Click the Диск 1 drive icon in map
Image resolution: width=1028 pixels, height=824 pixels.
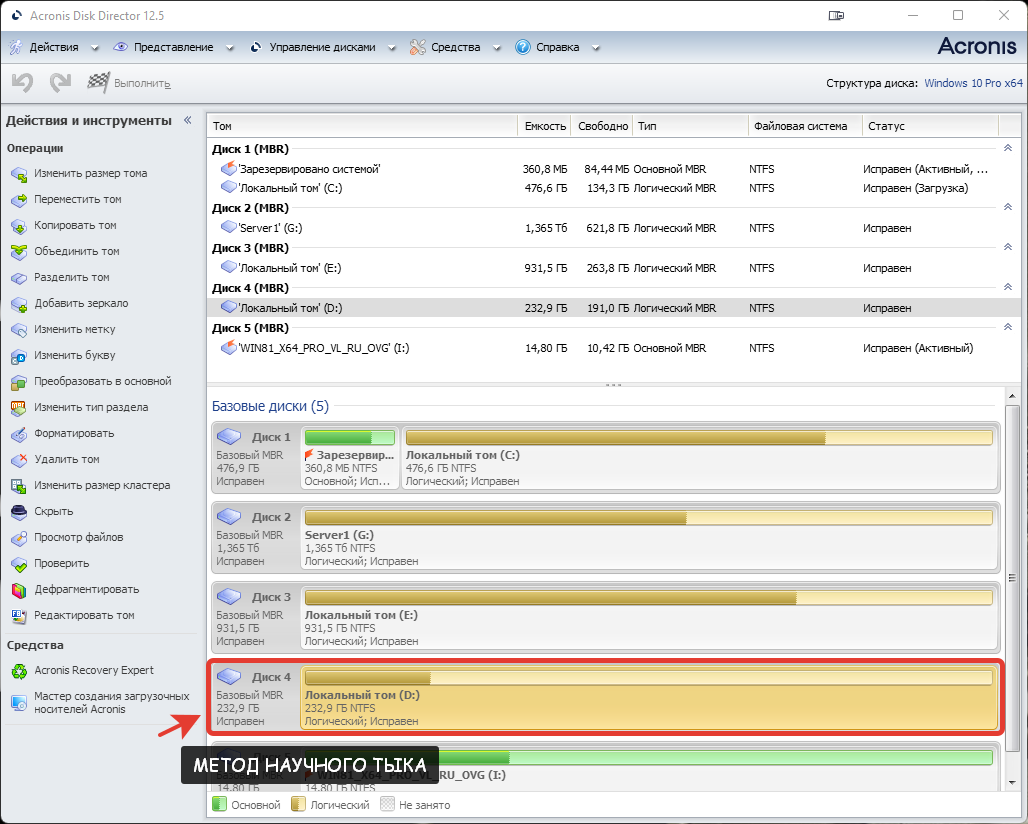[229, 436]
